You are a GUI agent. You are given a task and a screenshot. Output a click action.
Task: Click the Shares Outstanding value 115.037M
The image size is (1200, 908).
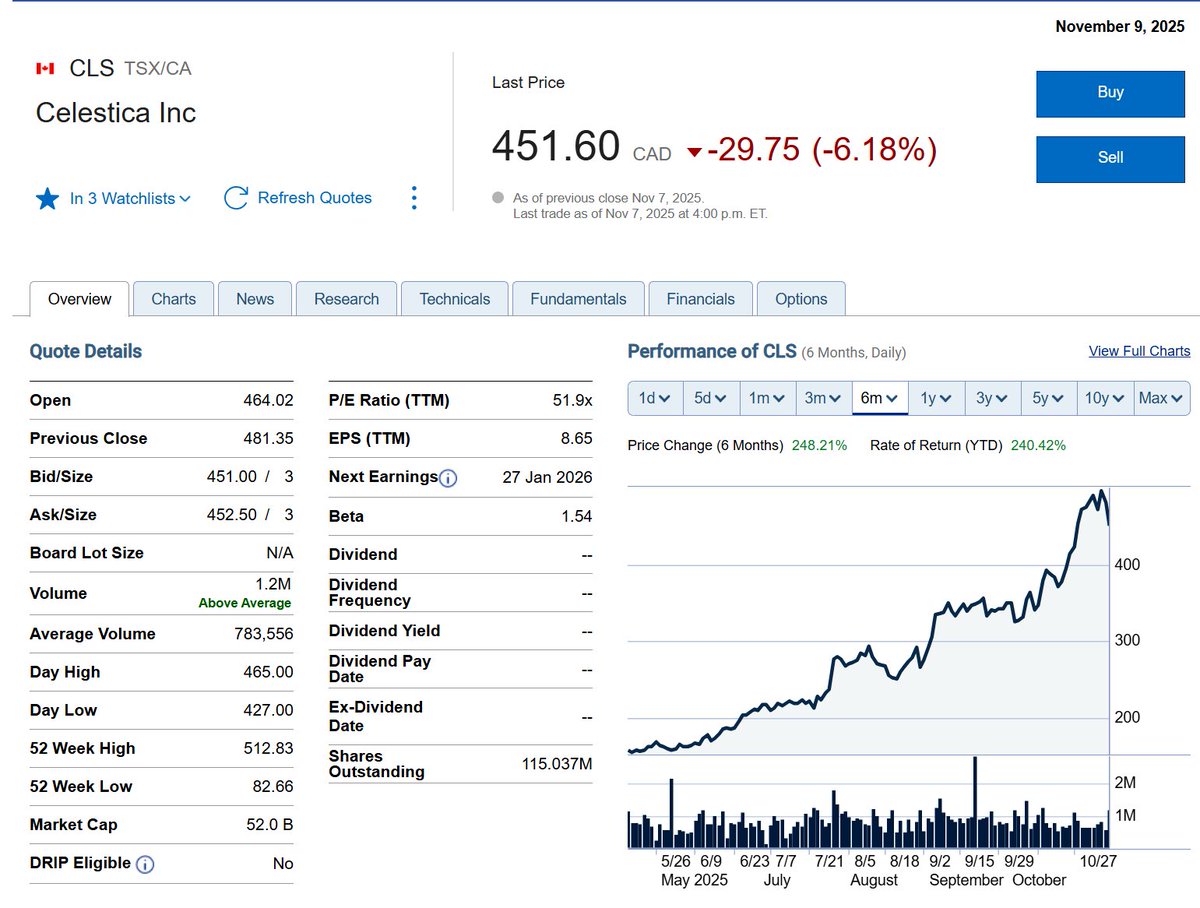[557, 764]
